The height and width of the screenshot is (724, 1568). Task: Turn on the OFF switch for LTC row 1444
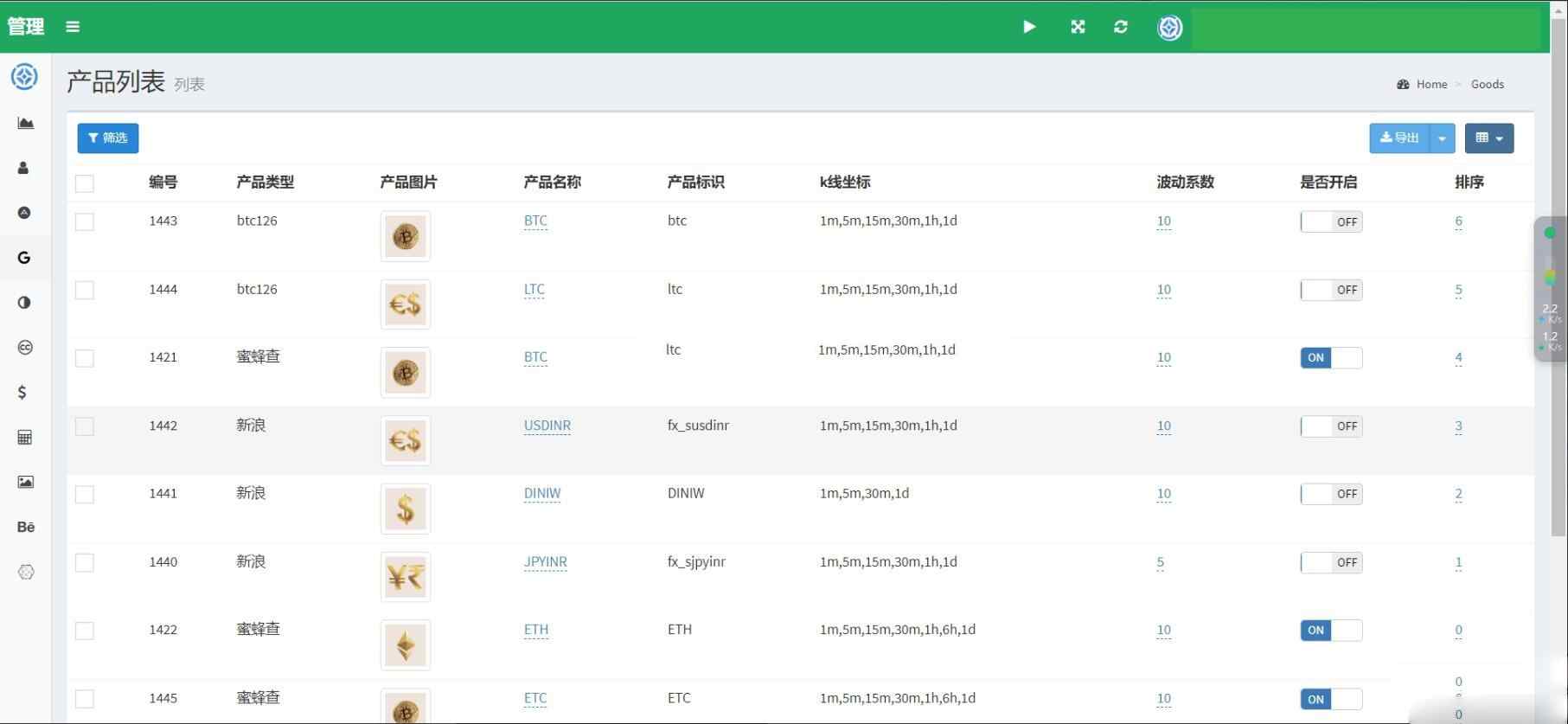(x=1331, y=290)
